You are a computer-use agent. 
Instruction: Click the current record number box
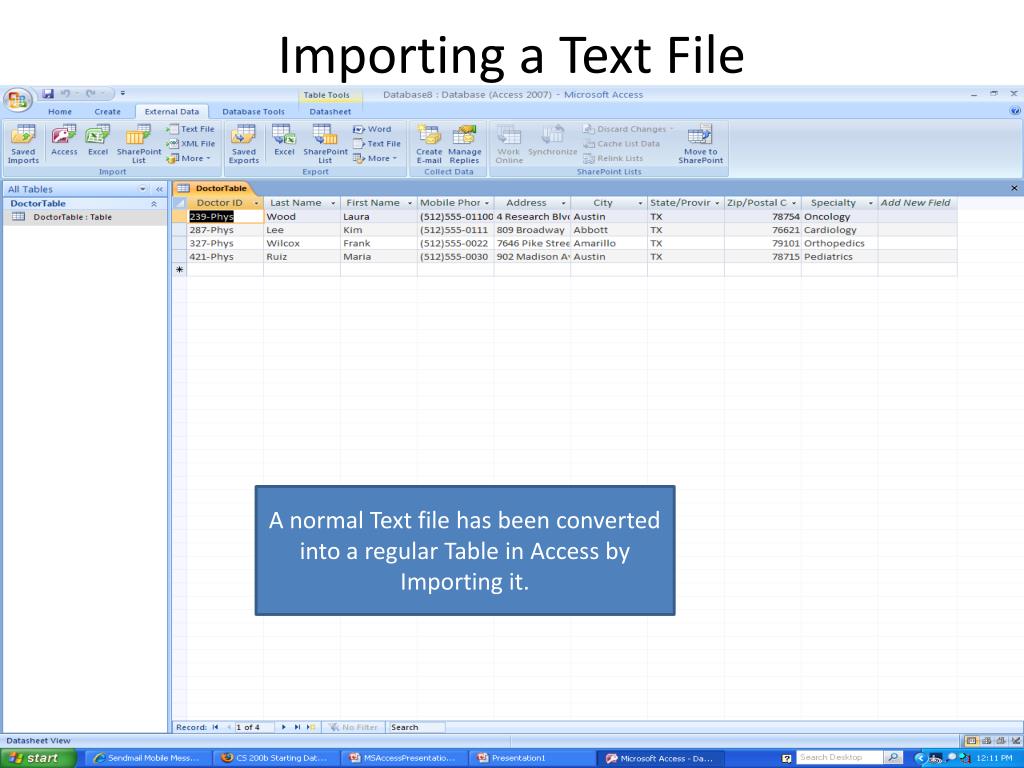click(253, 727)
